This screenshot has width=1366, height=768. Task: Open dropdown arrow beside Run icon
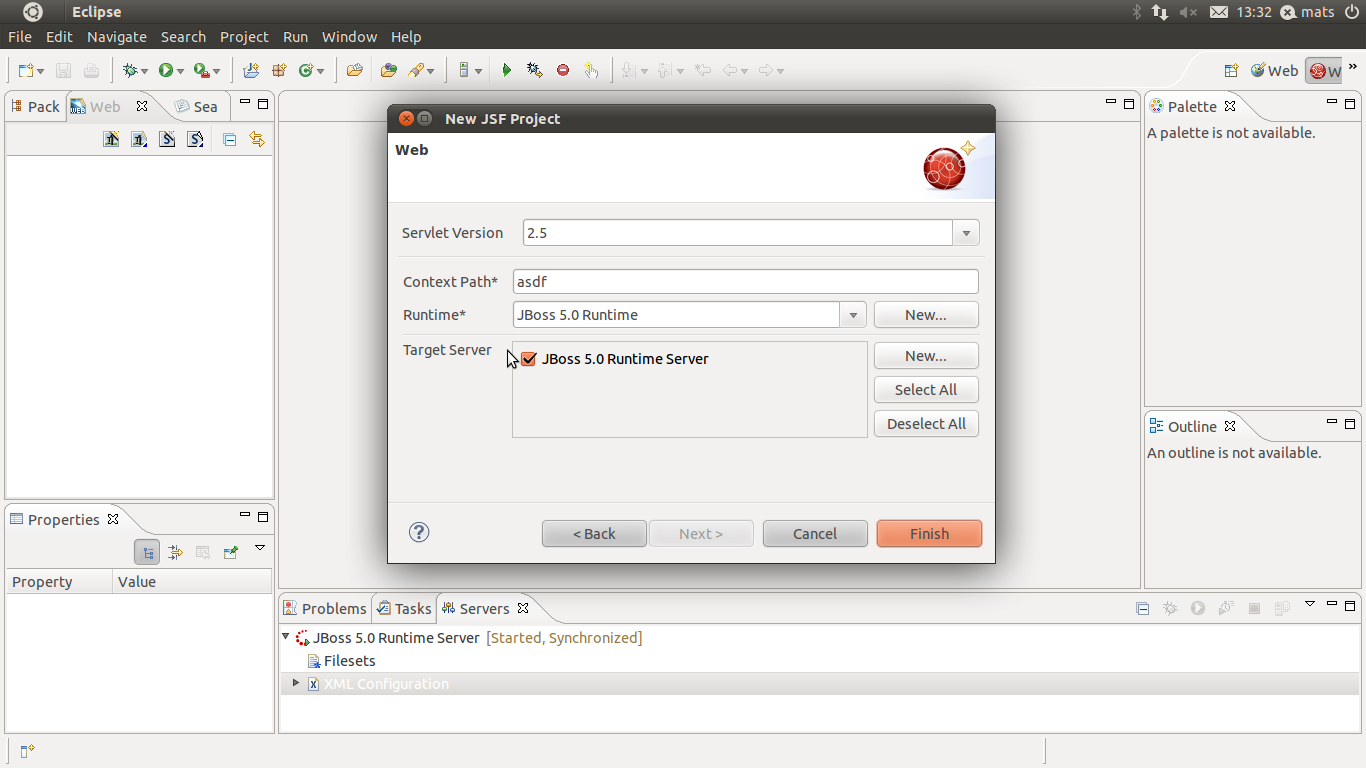180,71
